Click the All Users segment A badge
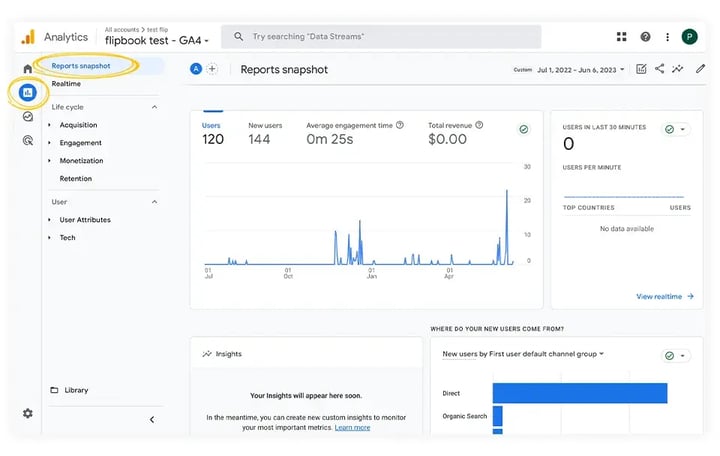The height and width of the screenshot is (456, 720). point(196,69)
